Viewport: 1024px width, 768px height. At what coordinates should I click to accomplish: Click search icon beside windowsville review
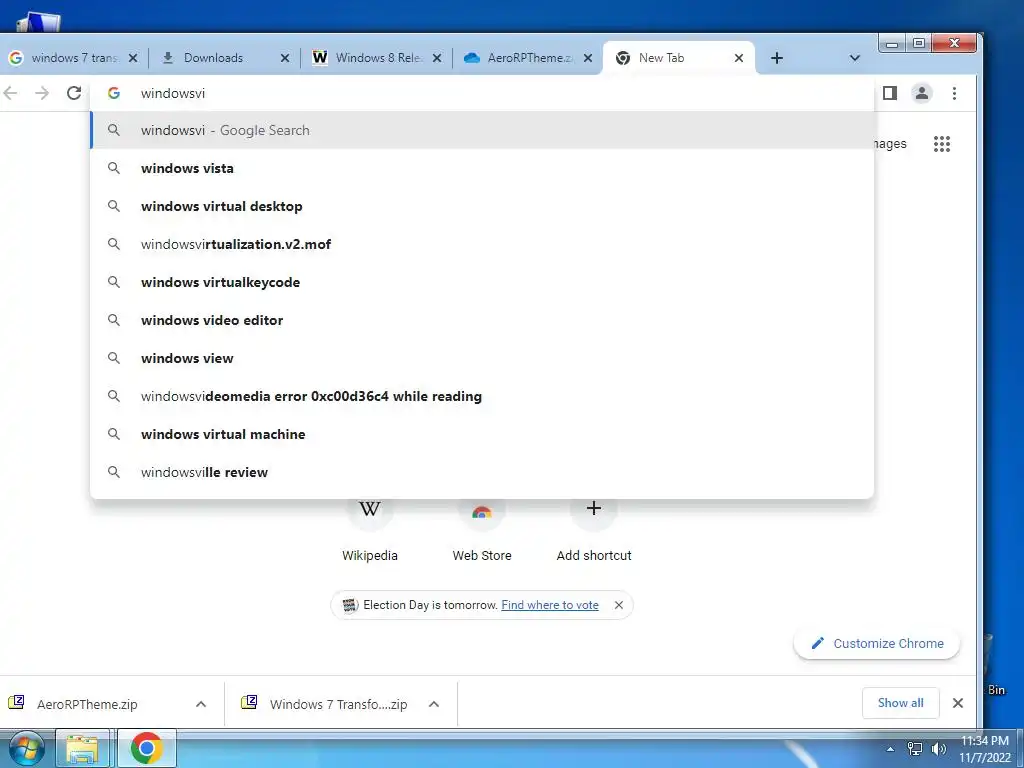tap(114, 472)
